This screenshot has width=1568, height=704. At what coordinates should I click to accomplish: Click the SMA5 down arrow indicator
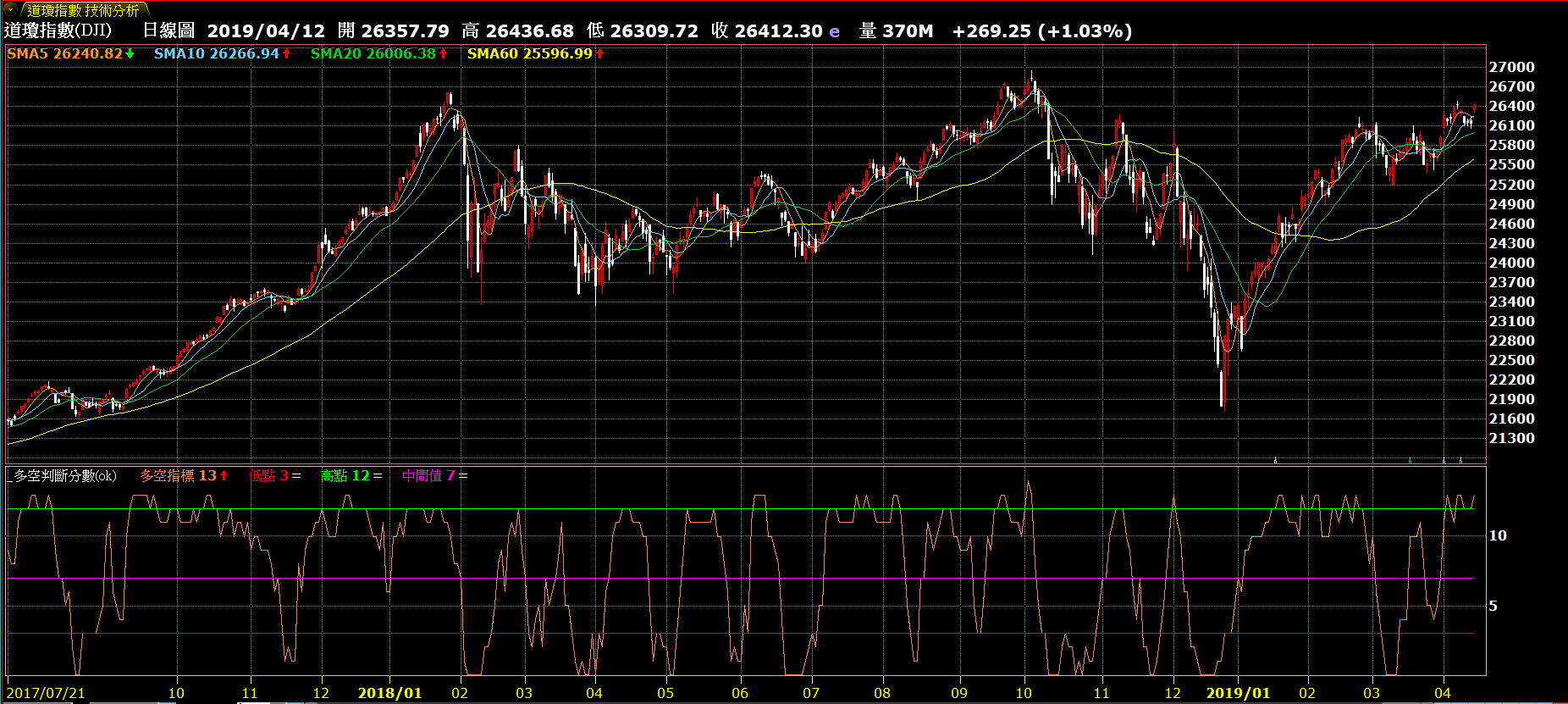click(x=130, y=53)
